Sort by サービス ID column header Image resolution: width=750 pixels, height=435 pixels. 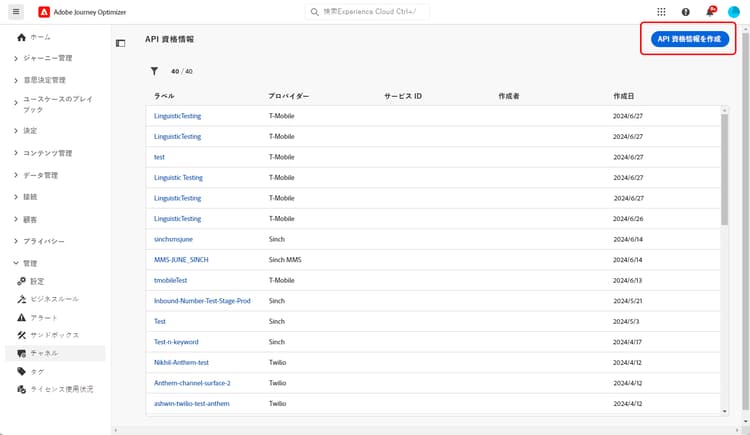[403, 96]
